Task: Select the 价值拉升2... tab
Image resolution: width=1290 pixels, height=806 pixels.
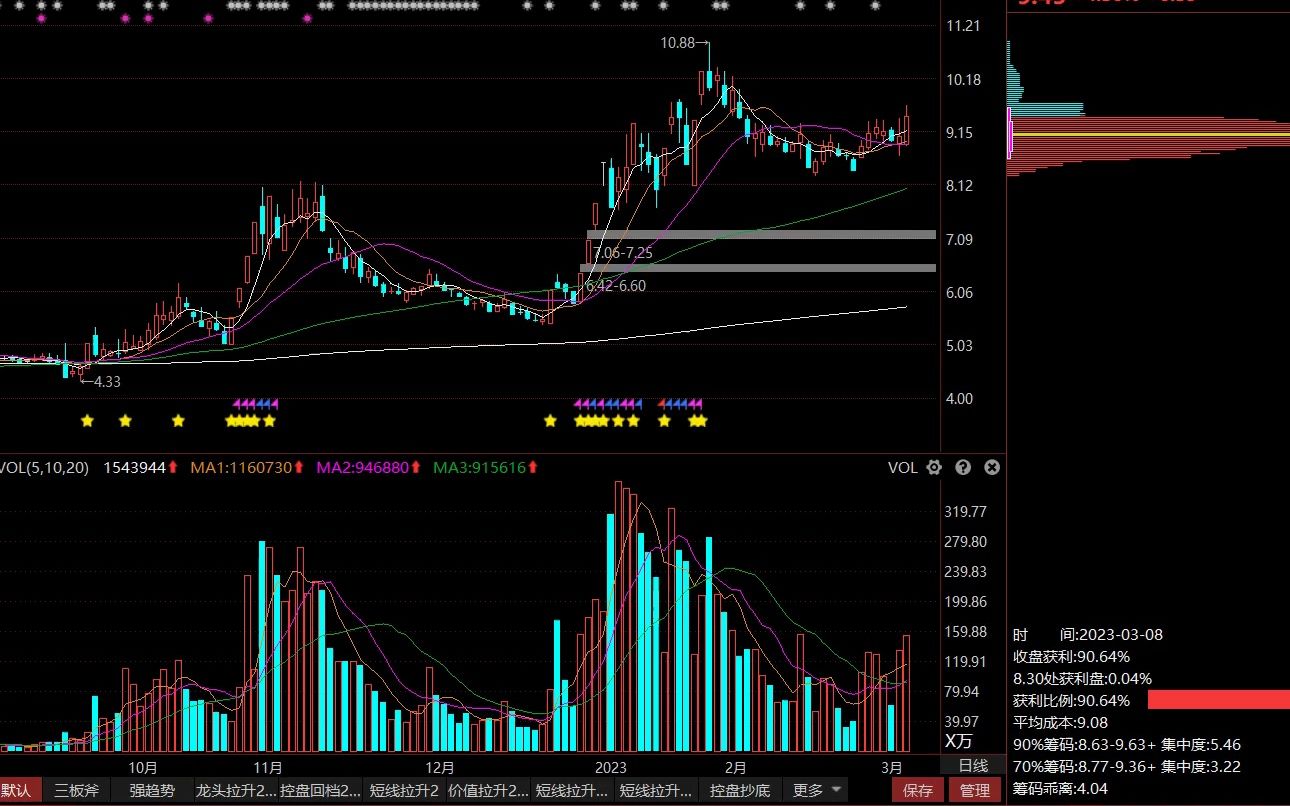Action: tap(489, 790)
